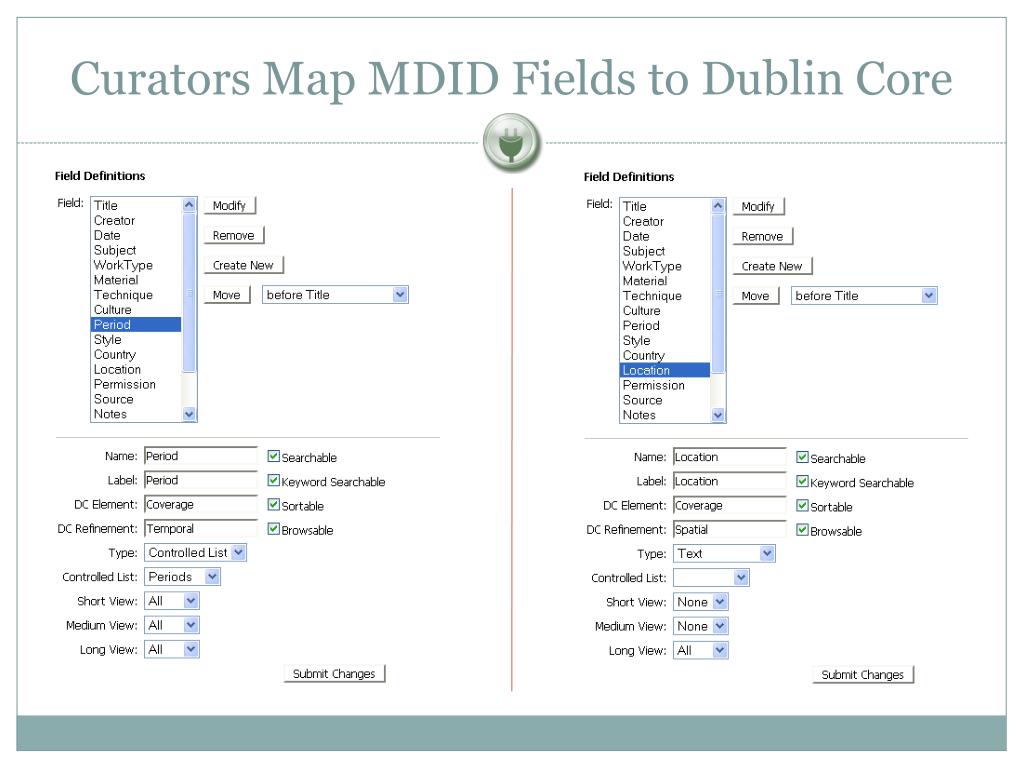The width and height of the screenshot is (1024, 768).
Task: Click left DC Element field with Coverage
Action: (x=201, y=504)
